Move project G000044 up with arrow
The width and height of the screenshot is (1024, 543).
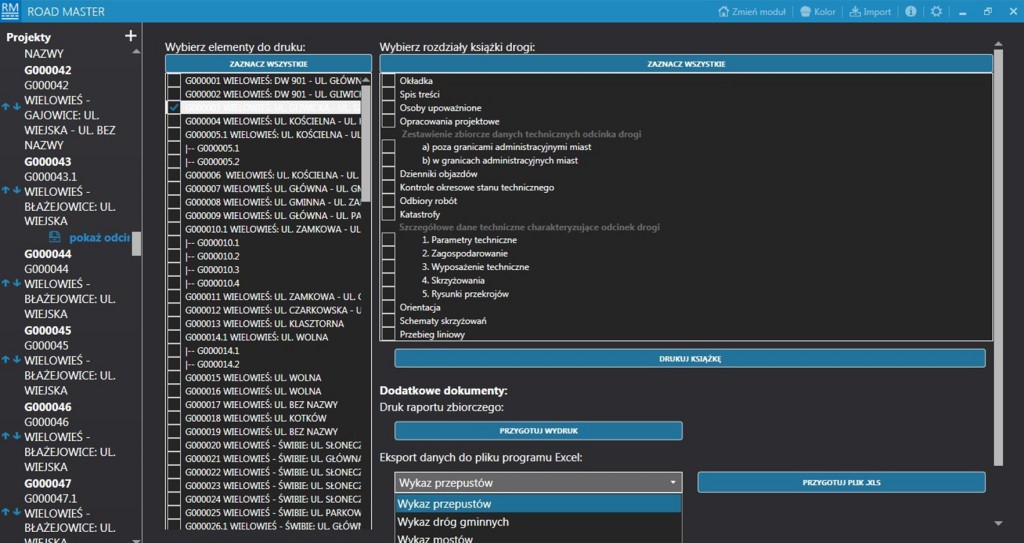6,283
